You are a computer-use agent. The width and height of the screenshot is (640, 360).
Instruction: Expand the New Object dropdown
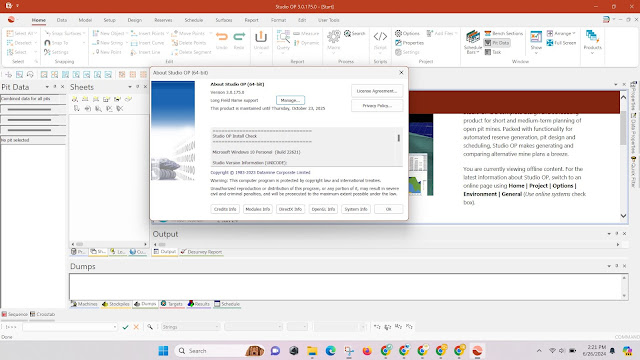click(127, 33)
